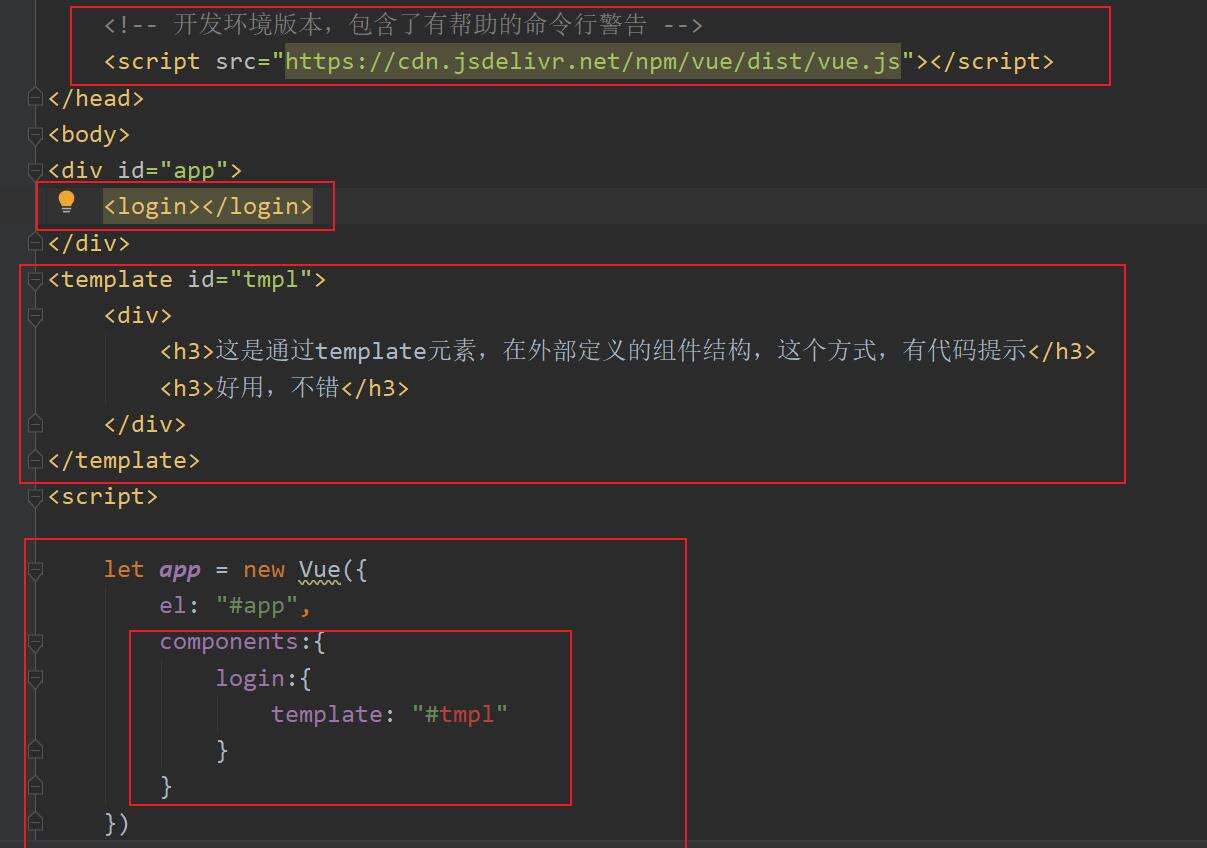Collapse the inner div inside template
Image resolution: width=1207 pixels, height=848 pixels.
click(36, 316)
